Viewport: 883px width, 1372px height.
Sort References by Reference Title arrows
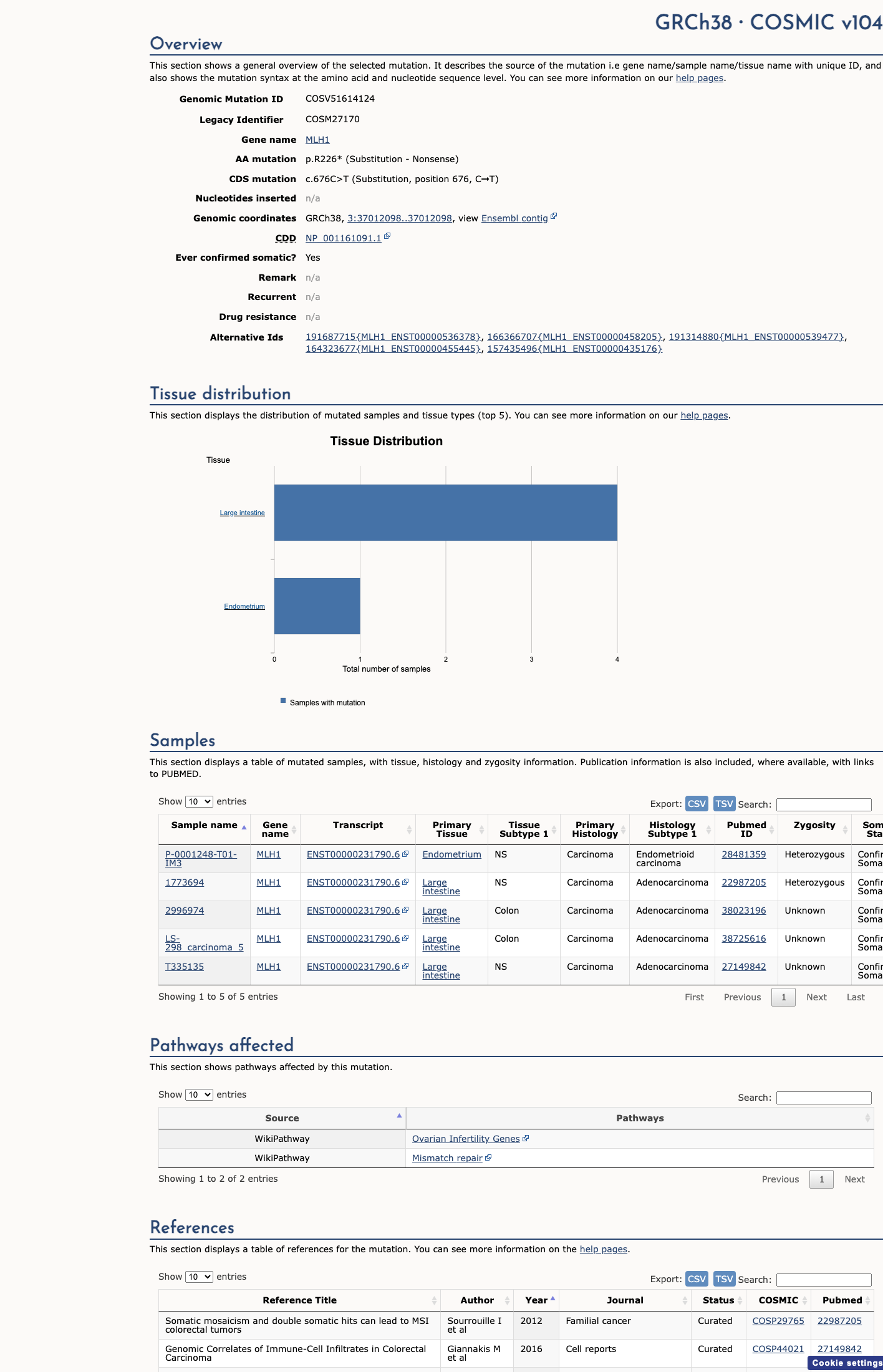(434, 1300)
